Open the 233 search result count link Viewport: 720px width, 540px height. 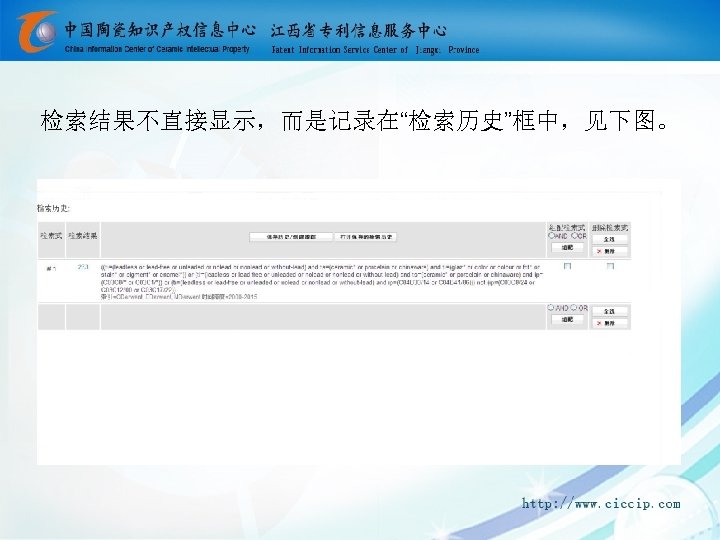pyautogui.click(x=83, y=267)
